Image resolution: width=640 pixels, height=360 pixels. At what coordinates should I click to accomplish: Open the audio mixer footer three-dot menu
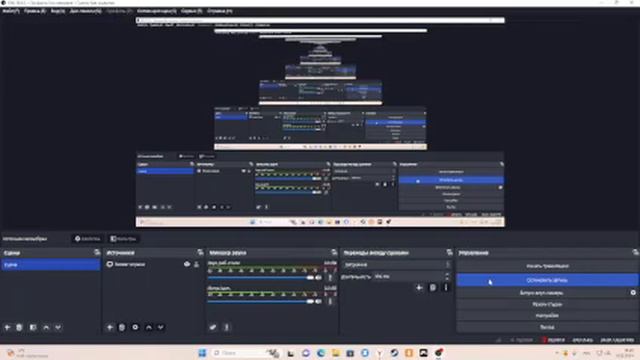227,327
